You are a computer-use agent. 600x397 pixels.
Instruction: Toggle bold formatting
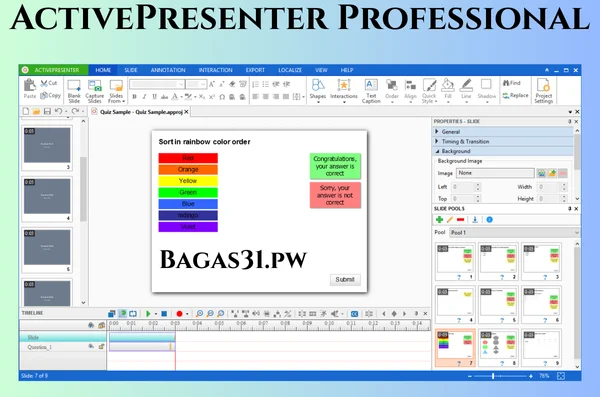(x=134, y=97)
